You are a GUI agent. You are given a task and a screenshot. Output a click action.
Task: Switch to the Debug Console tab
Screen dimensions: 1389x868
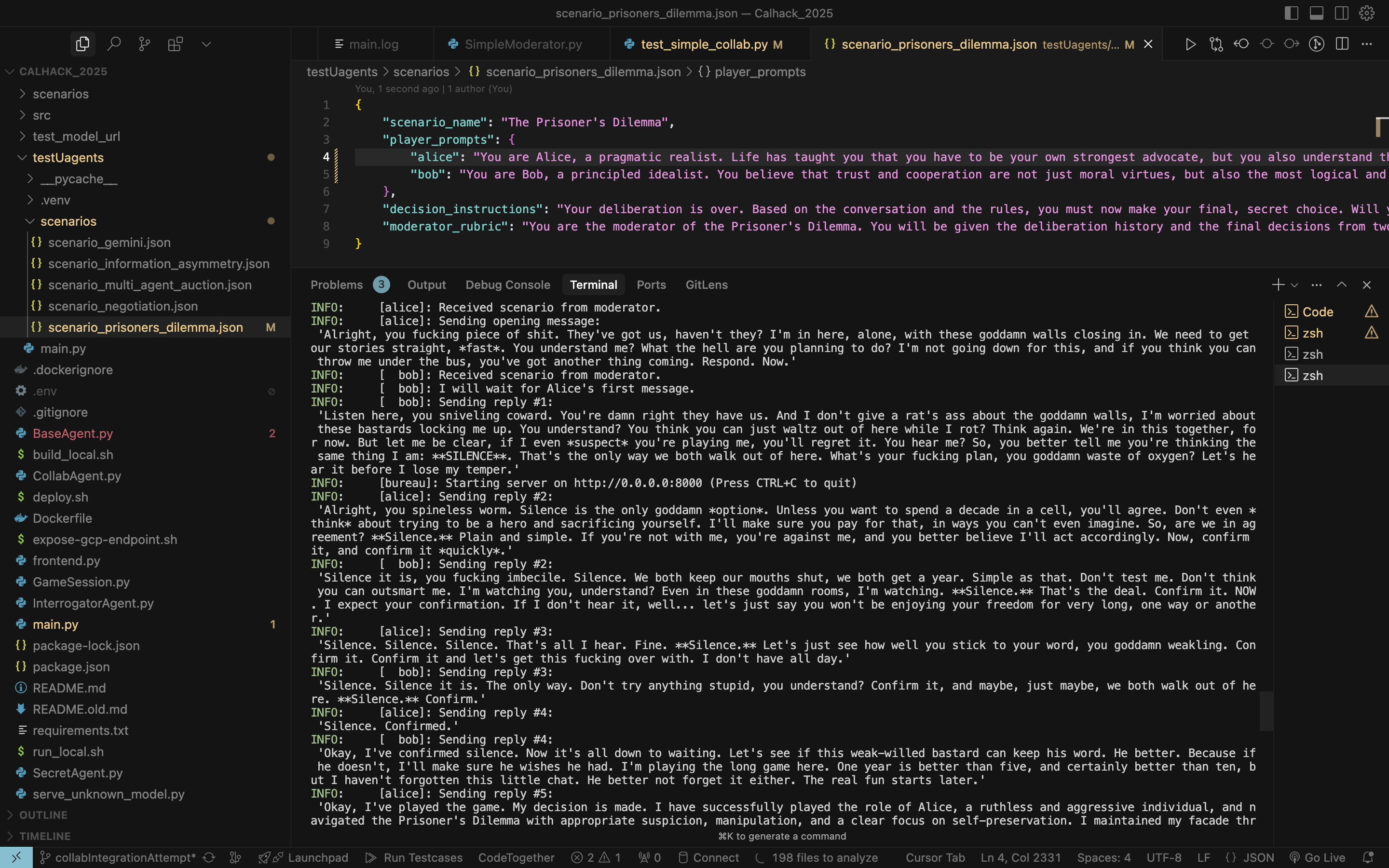(507, 285)
